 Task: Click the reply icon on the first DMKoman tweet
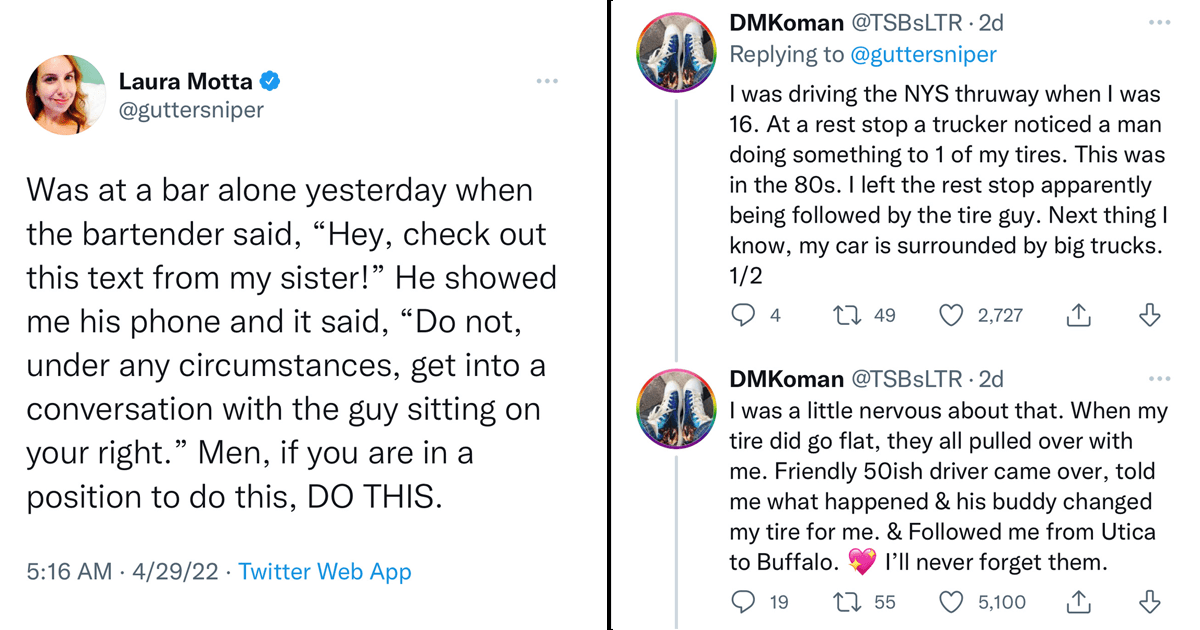point(743,316)
